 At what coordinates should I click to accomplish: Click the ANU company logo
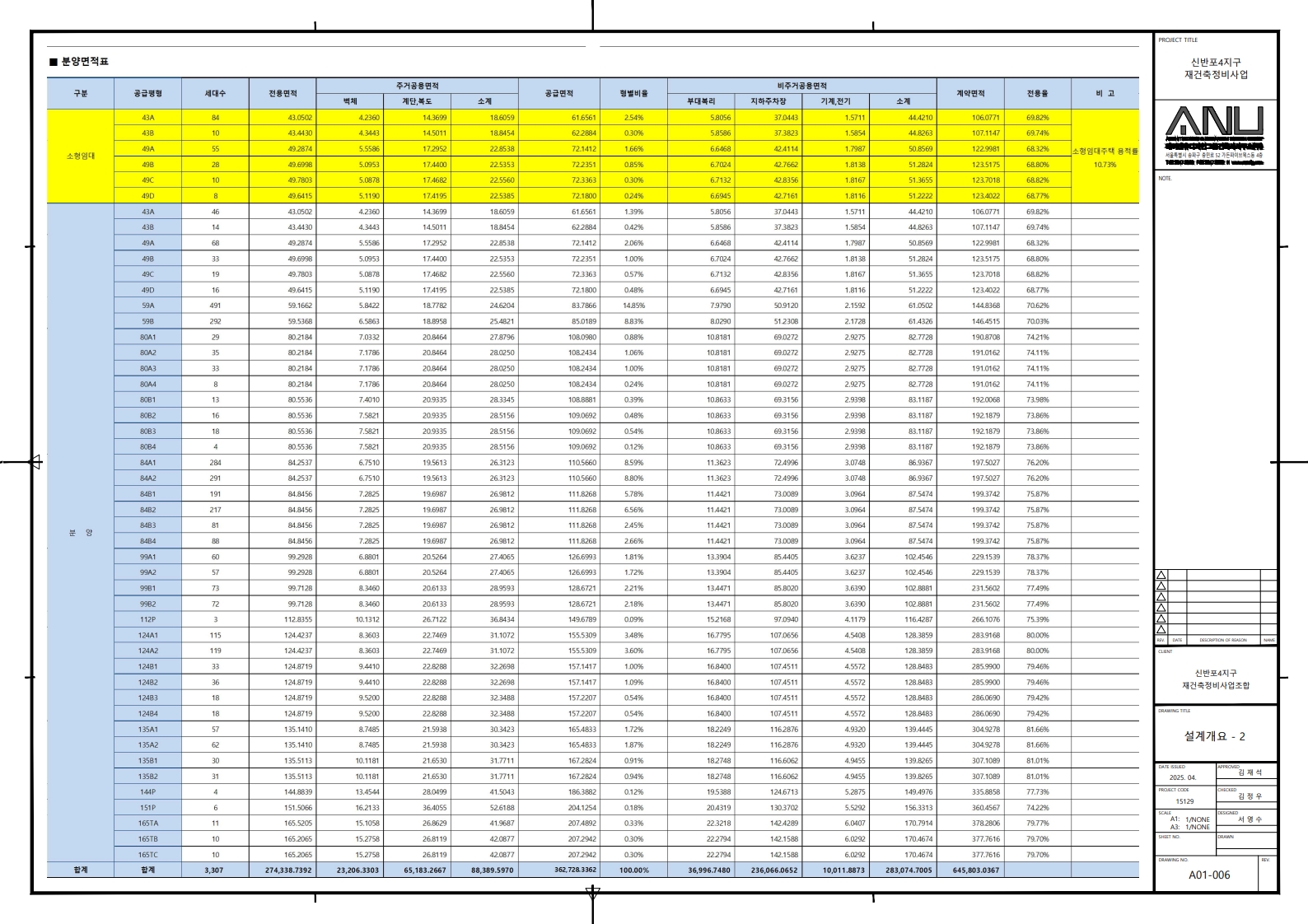point(1214,122)
